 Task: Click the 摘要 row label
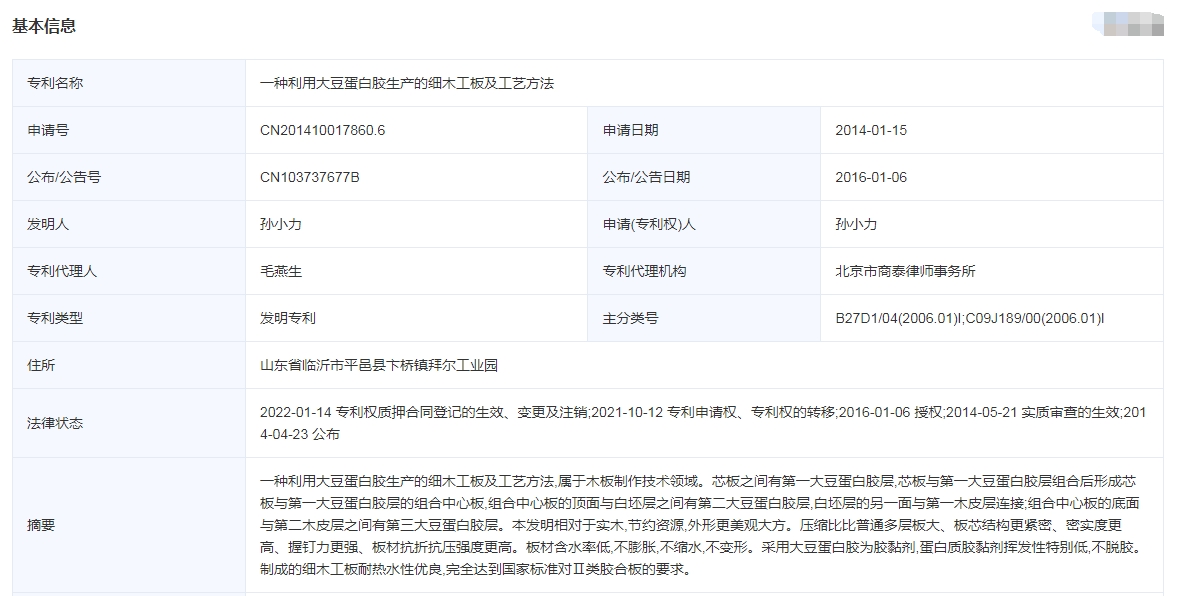coord(41,525)
